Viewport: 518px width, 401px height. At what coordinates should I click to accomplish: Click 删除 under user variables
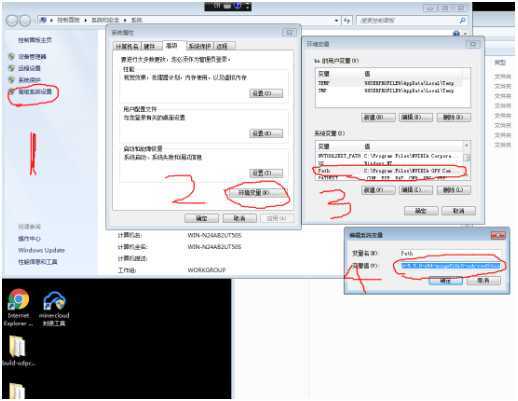click(x=454, y=117)
